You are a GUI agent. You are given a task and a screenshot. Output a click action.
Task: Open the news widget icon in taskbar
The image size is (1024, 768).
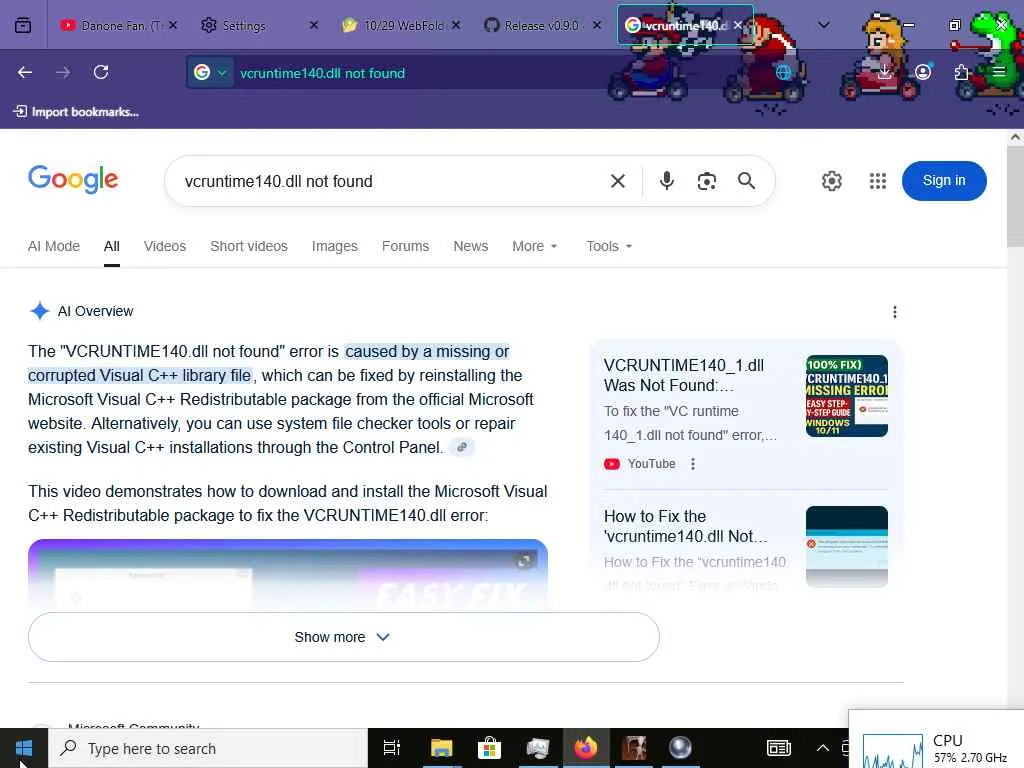778,748
